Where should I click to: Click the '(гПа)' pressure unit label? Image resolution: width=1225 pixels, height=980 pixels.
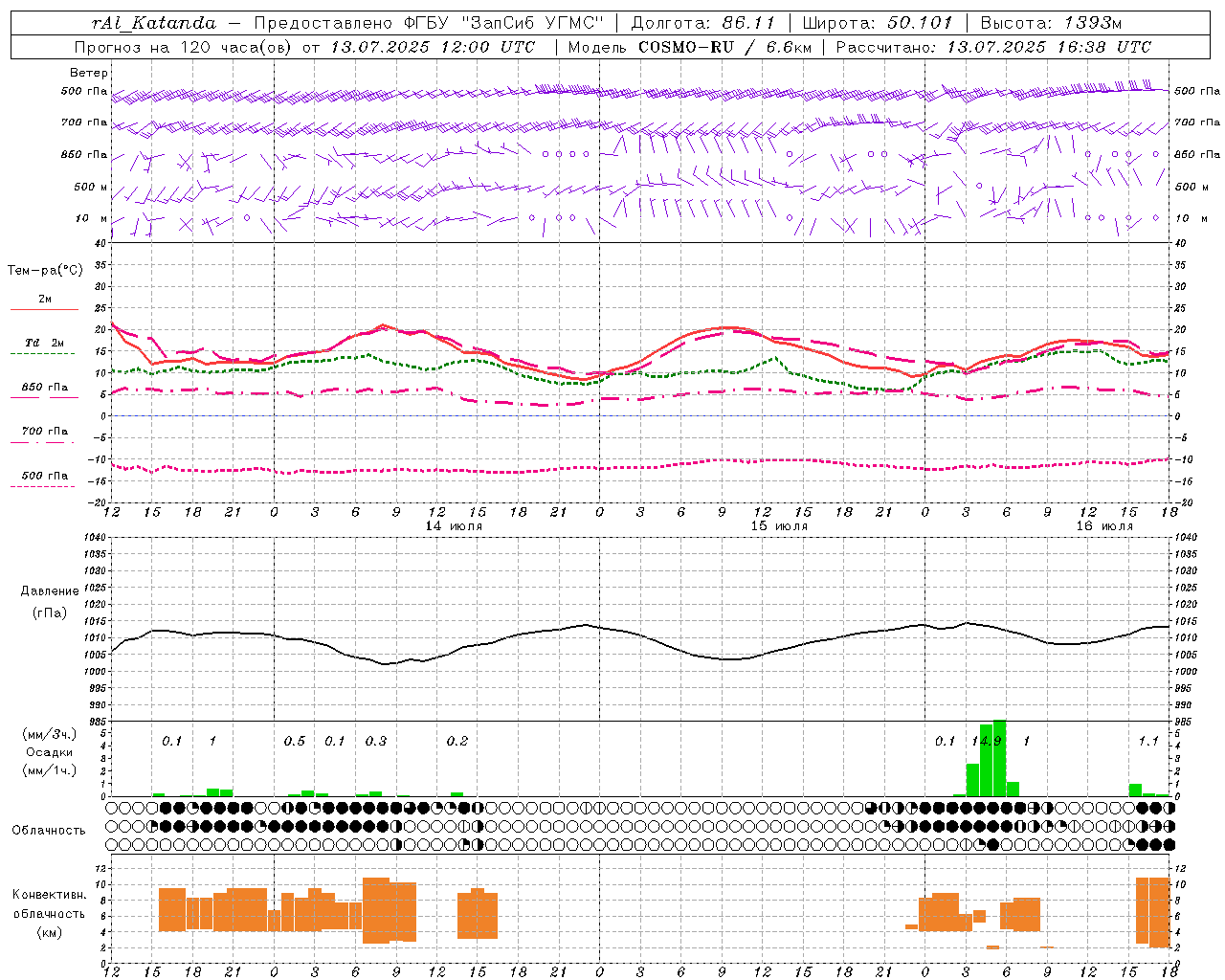[49, 613]
